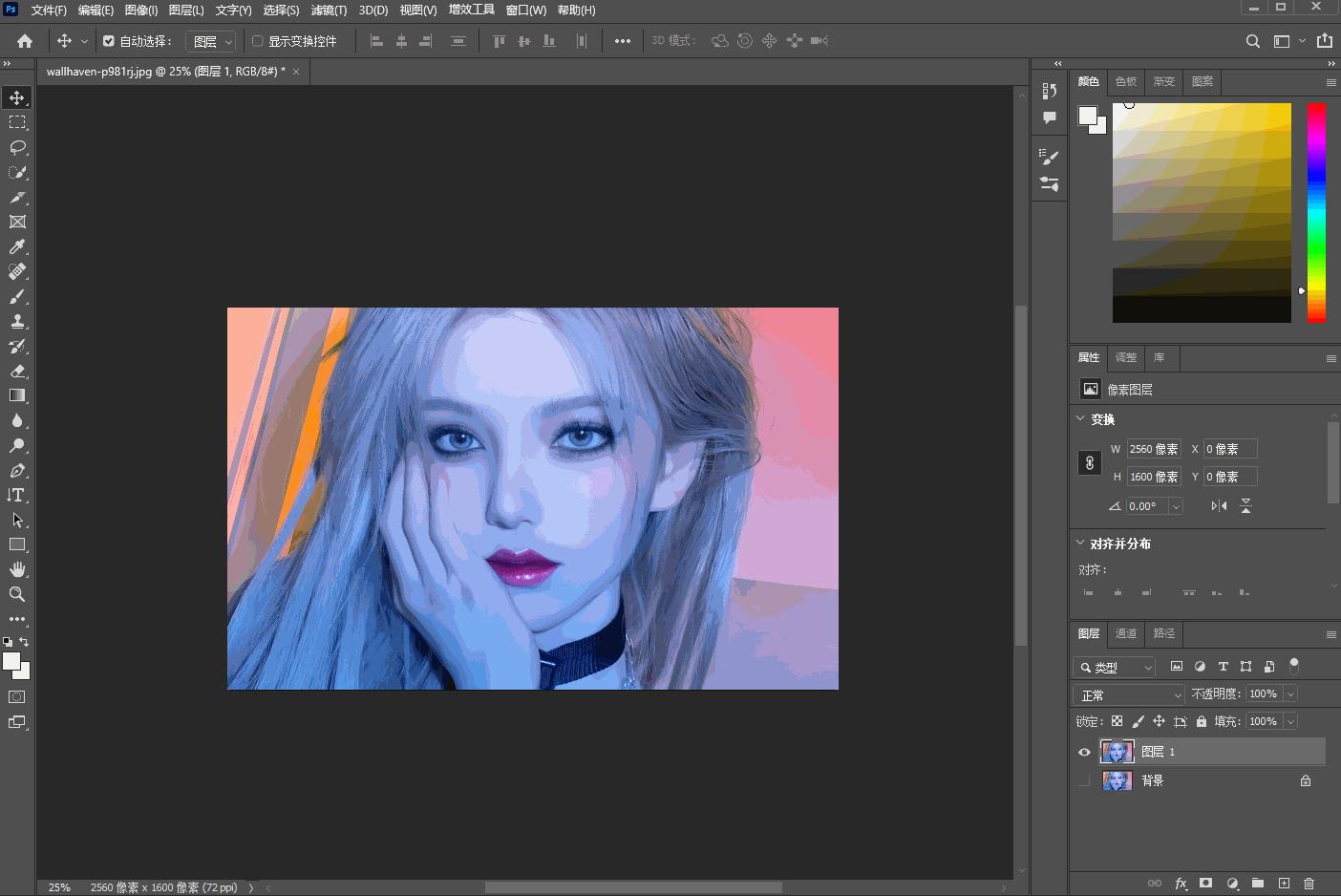Select the Horizontal Type tool
Viewport: 1341px width, 896px height.
tap(17, 495)
